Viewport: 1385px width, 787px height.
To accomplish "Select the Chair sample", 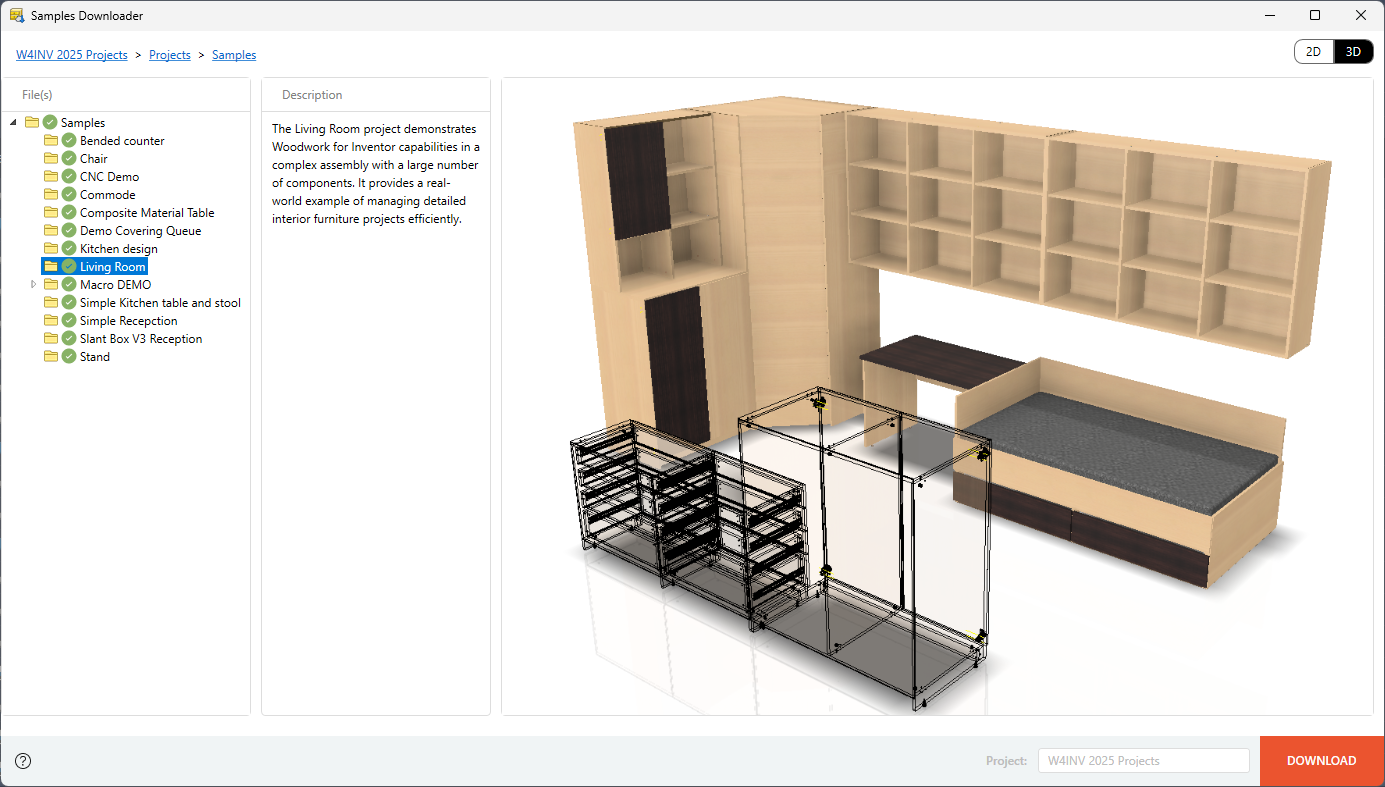I will tap(94, 159).
